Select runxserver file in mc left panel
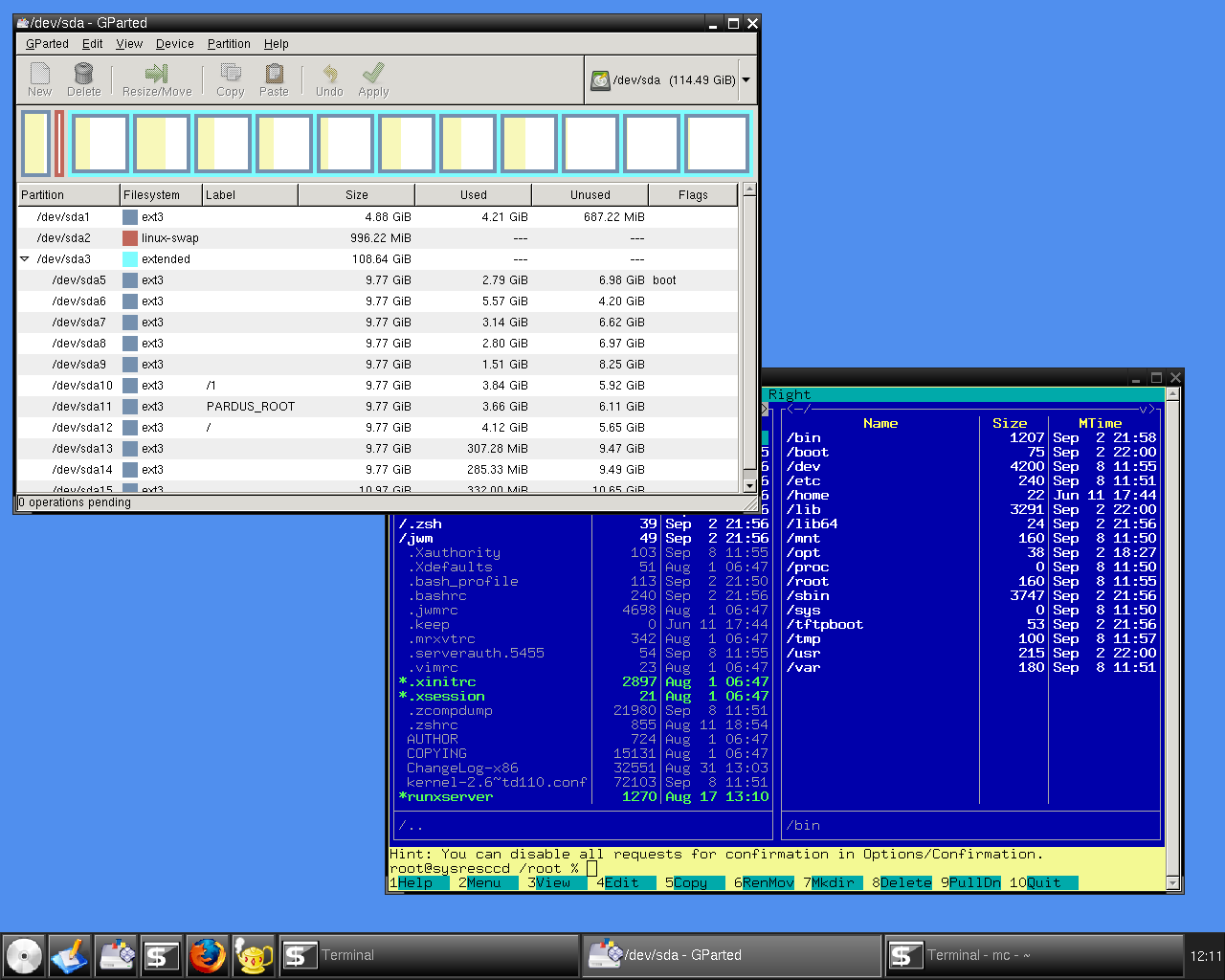The image size is (1225, 980). [584, 797]
